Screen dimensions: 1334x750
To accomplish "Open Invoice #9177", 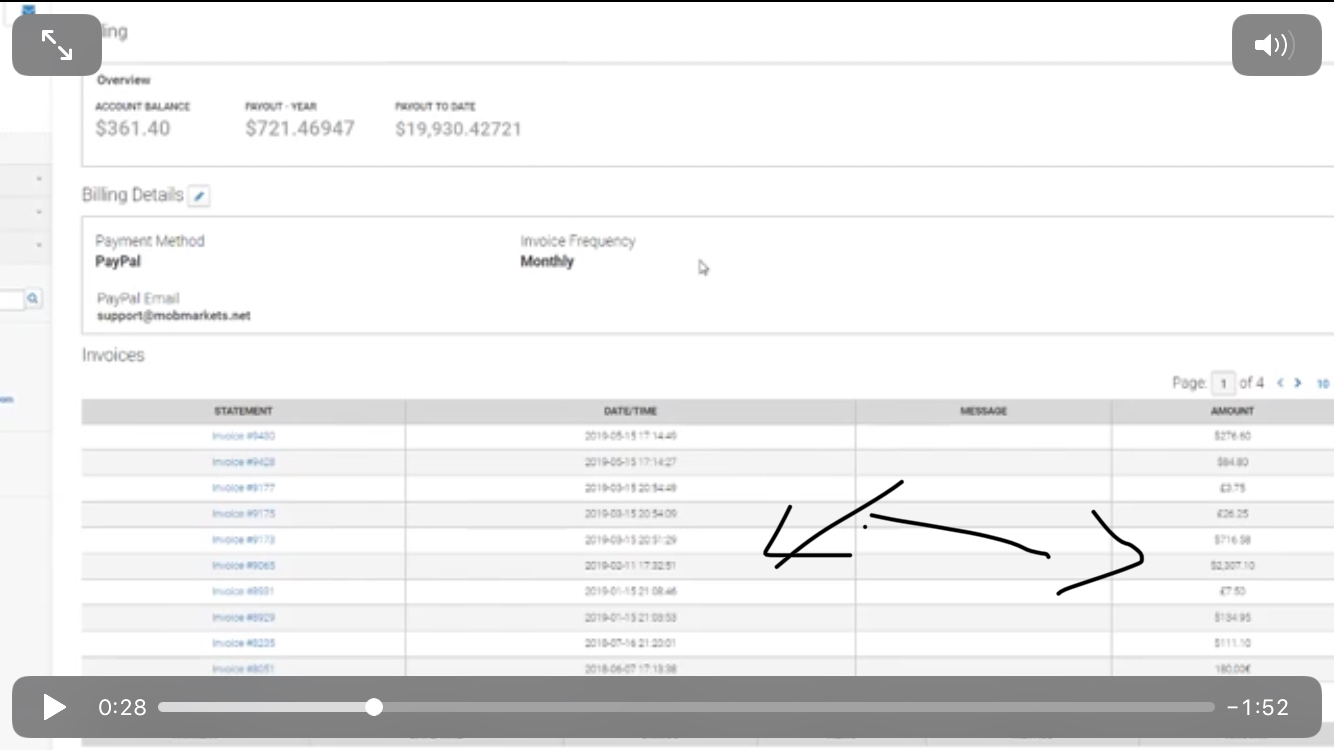I will [x=243, y=488].
